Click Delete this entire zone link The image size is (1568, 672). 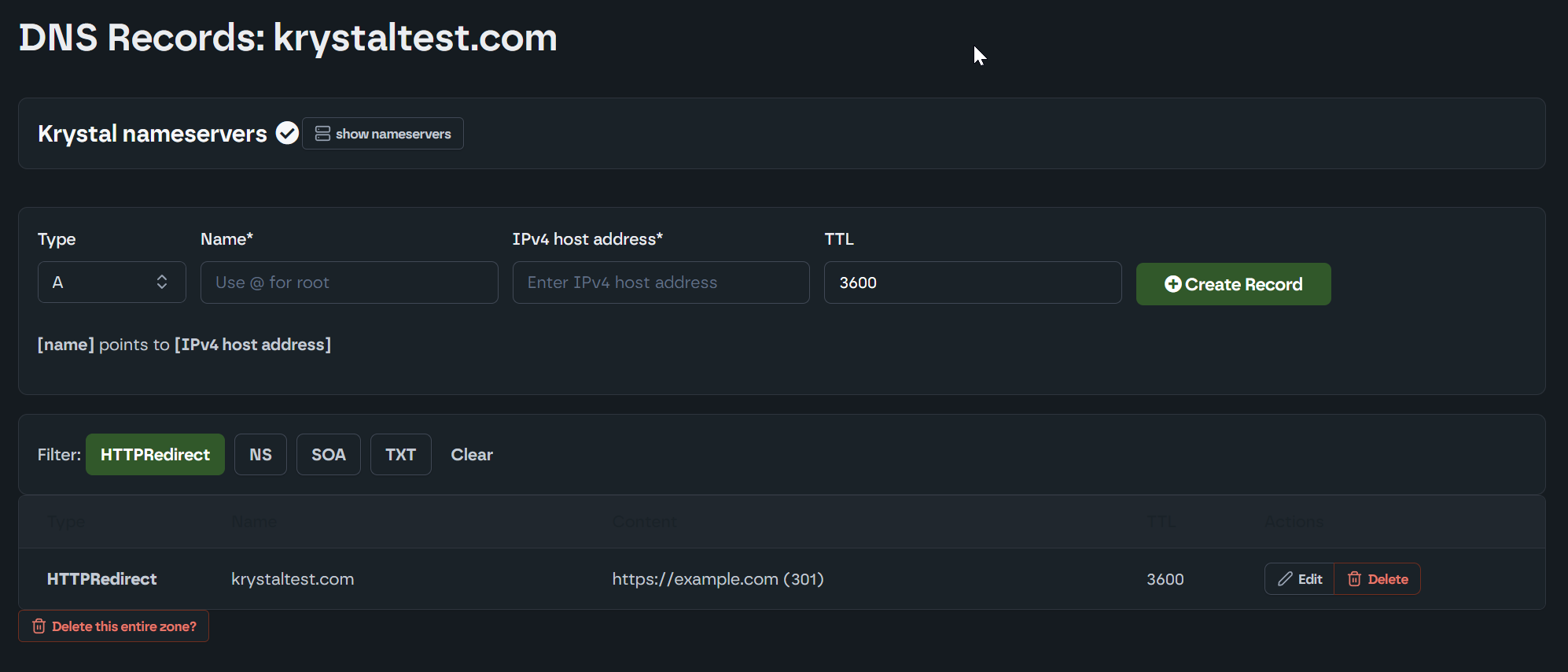click(123, 626)
